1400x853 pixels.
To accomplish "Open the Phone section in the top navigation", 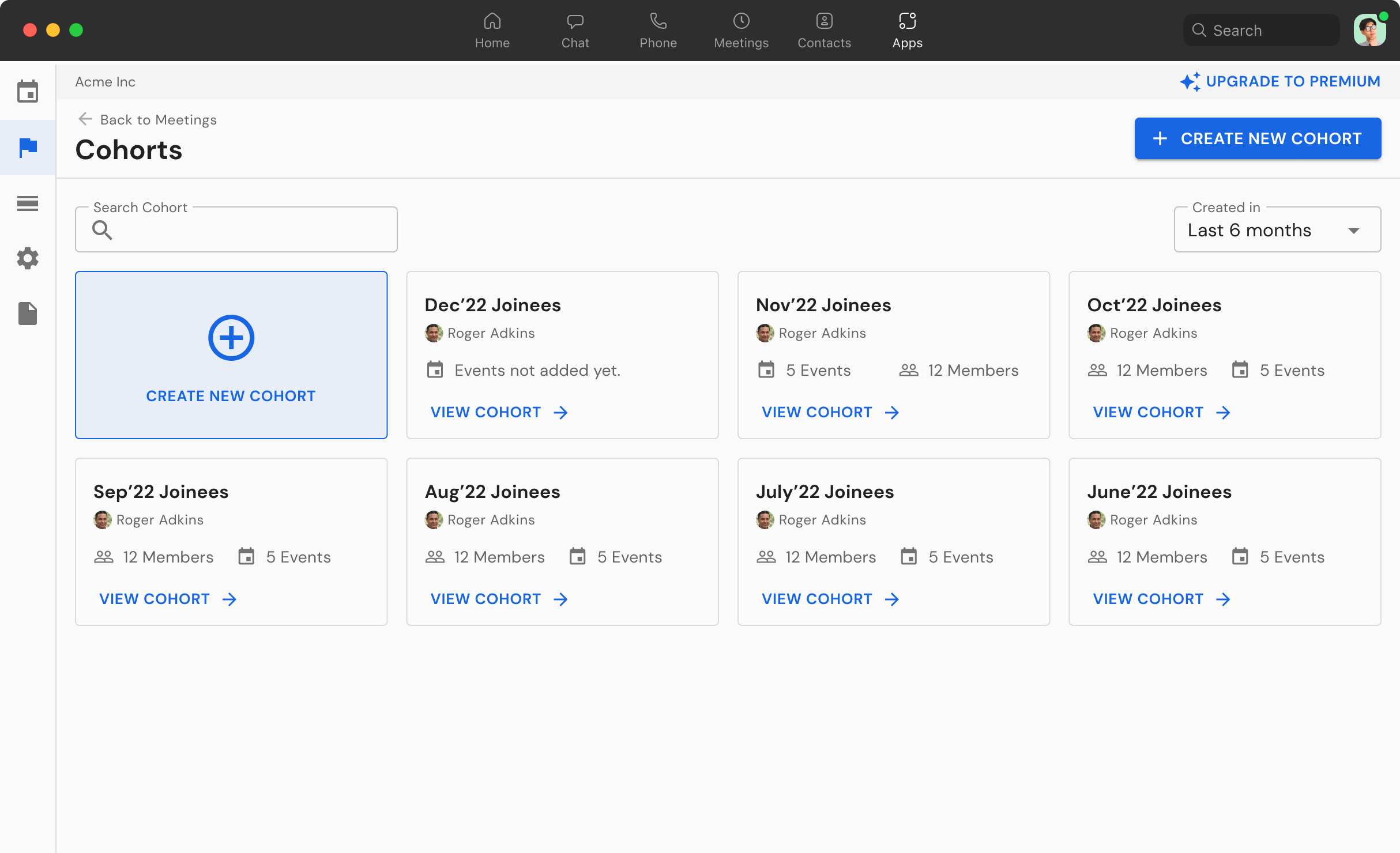I will pyautogui.click(x=658, y=29).
